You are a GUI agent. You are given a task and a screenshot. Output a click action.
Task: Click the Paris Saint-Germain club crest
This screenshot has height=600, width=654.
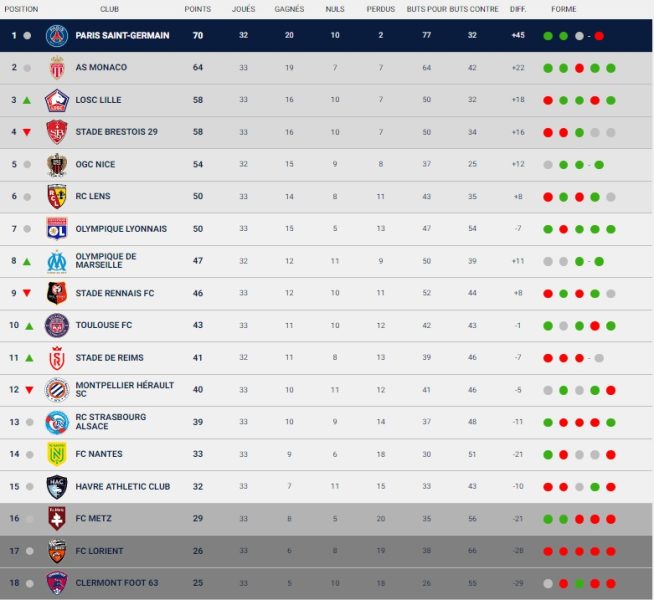57,35
